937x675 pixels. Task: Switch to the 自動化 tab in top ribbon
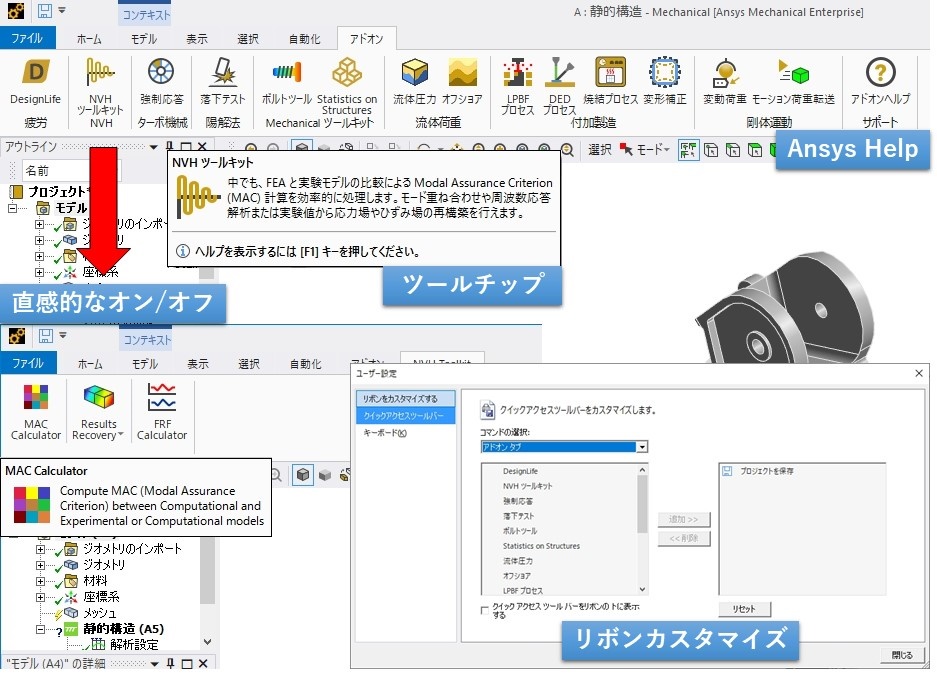305,39
